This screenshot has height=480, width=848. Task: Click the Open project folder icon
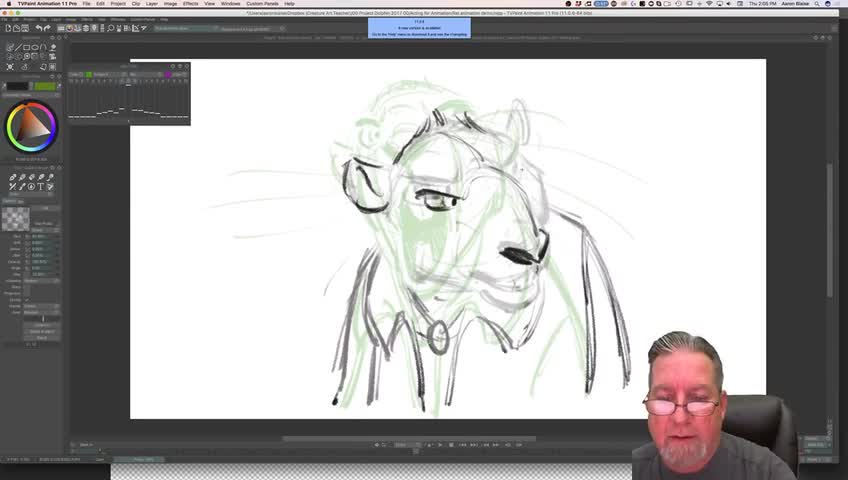17,28
